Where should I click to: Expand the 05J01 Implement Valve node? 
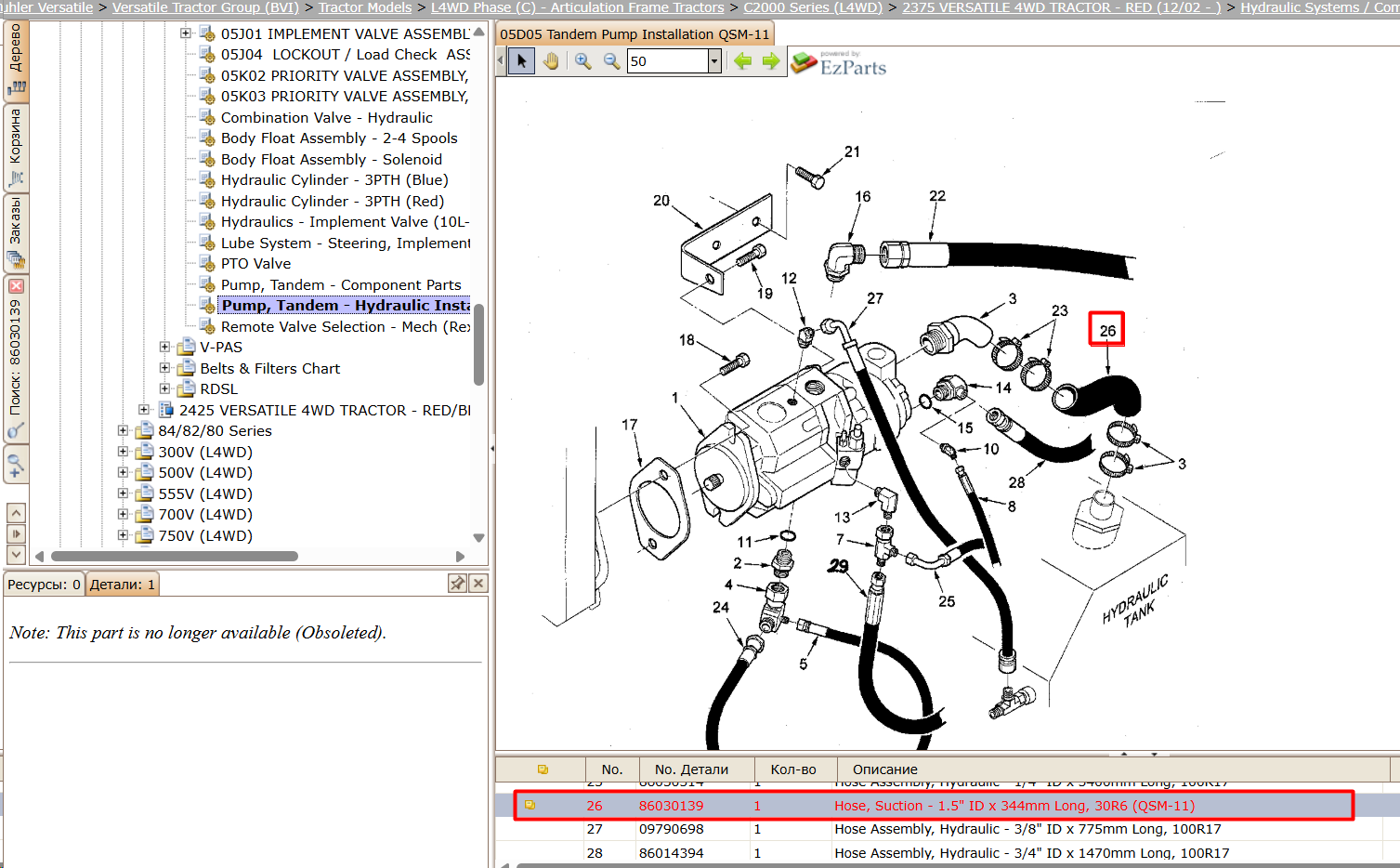186,33
